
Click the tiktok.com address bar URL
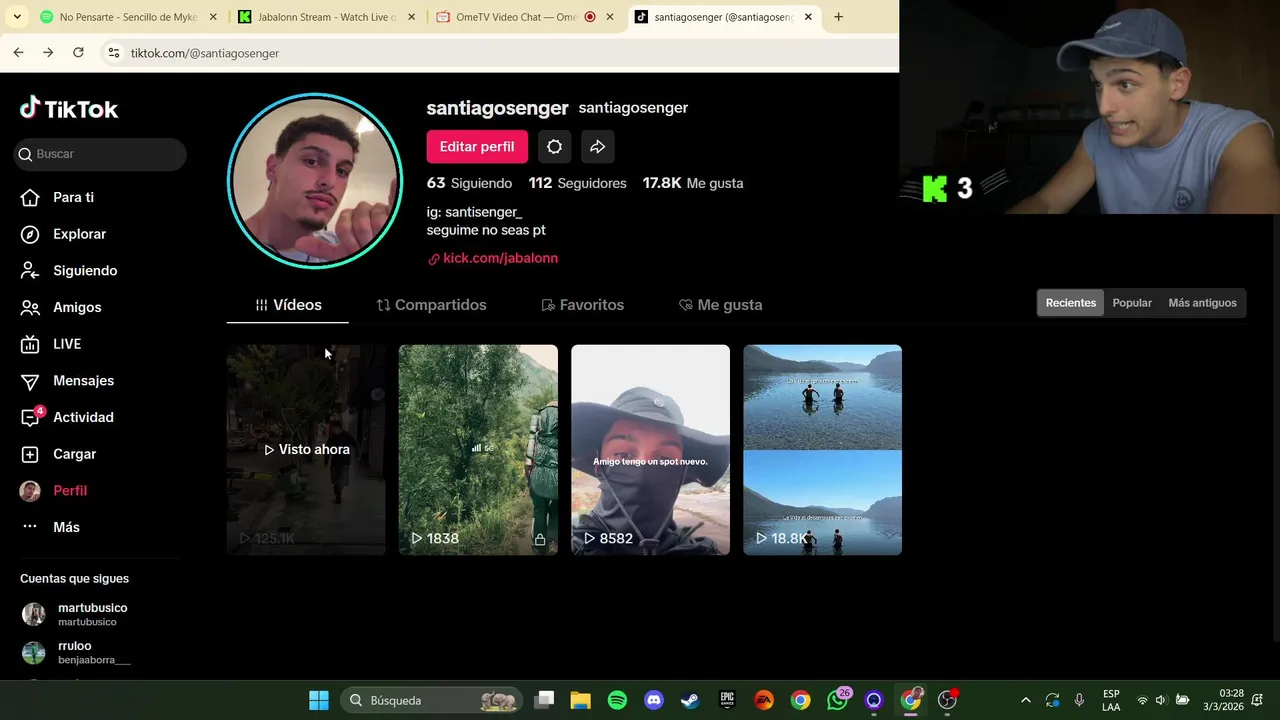[x=205, y=53]
